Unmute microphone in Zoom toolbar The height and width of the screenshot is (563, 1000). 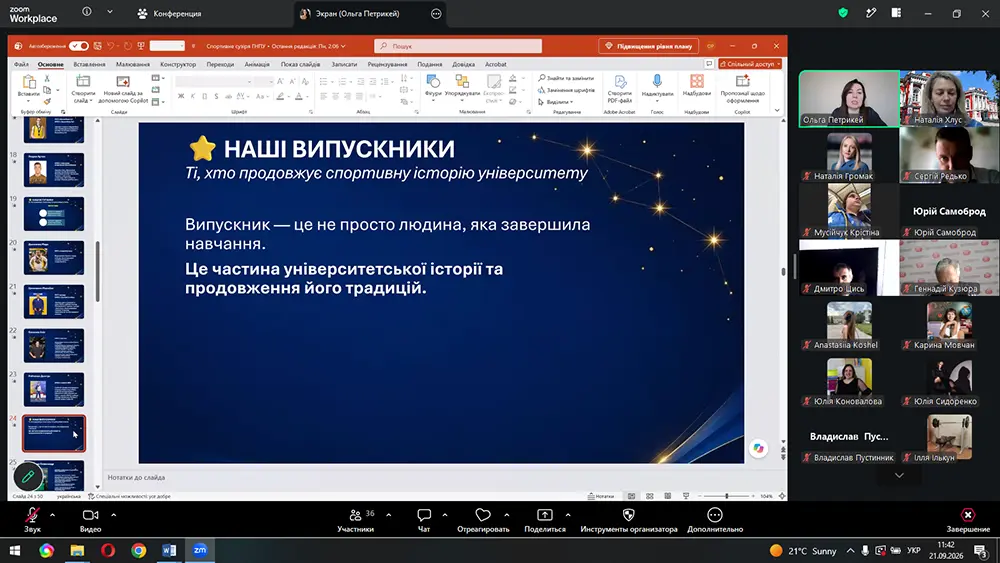32,515
